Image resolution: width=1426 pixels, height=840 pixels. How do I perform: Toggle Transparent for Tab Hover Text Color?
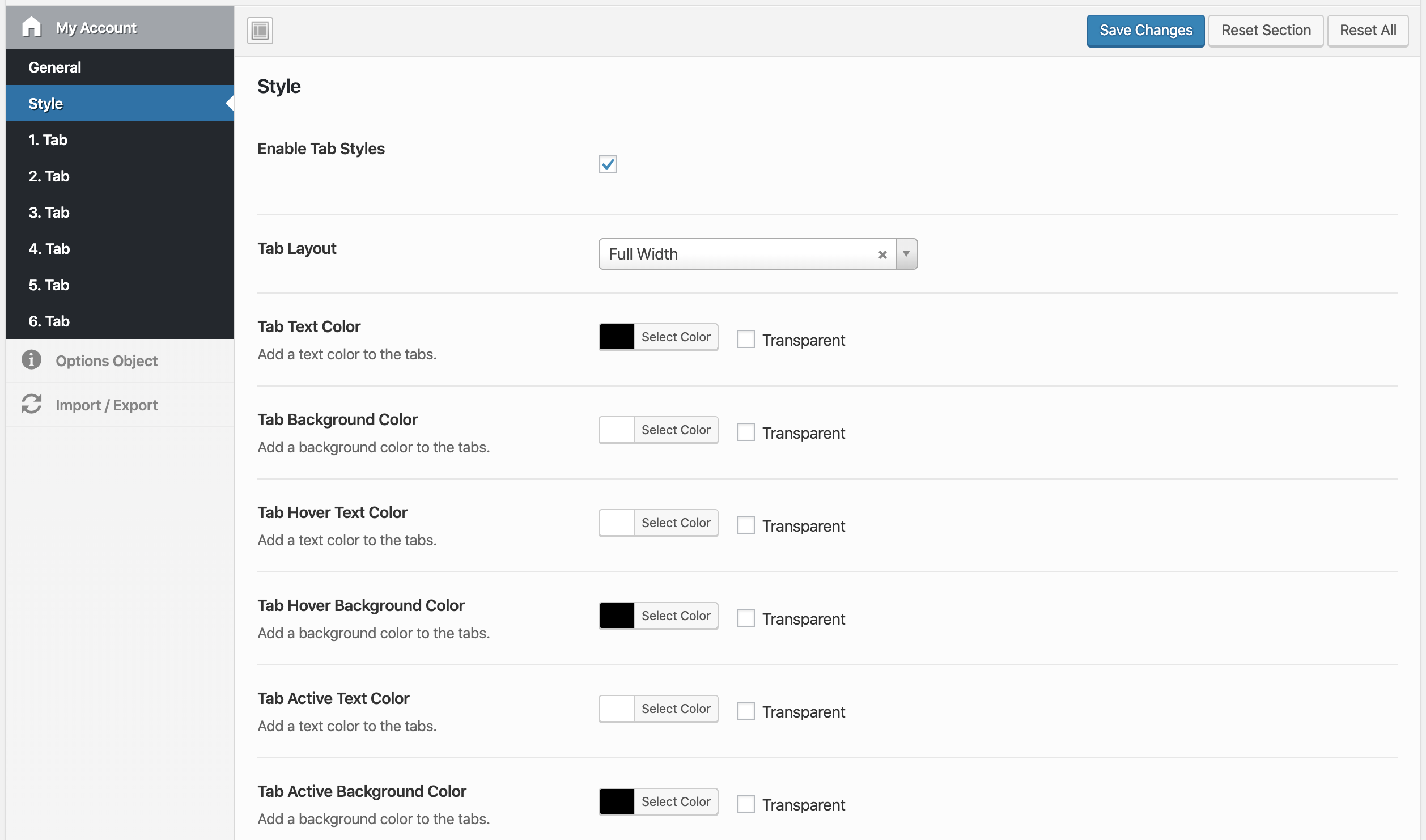(745, 524)
